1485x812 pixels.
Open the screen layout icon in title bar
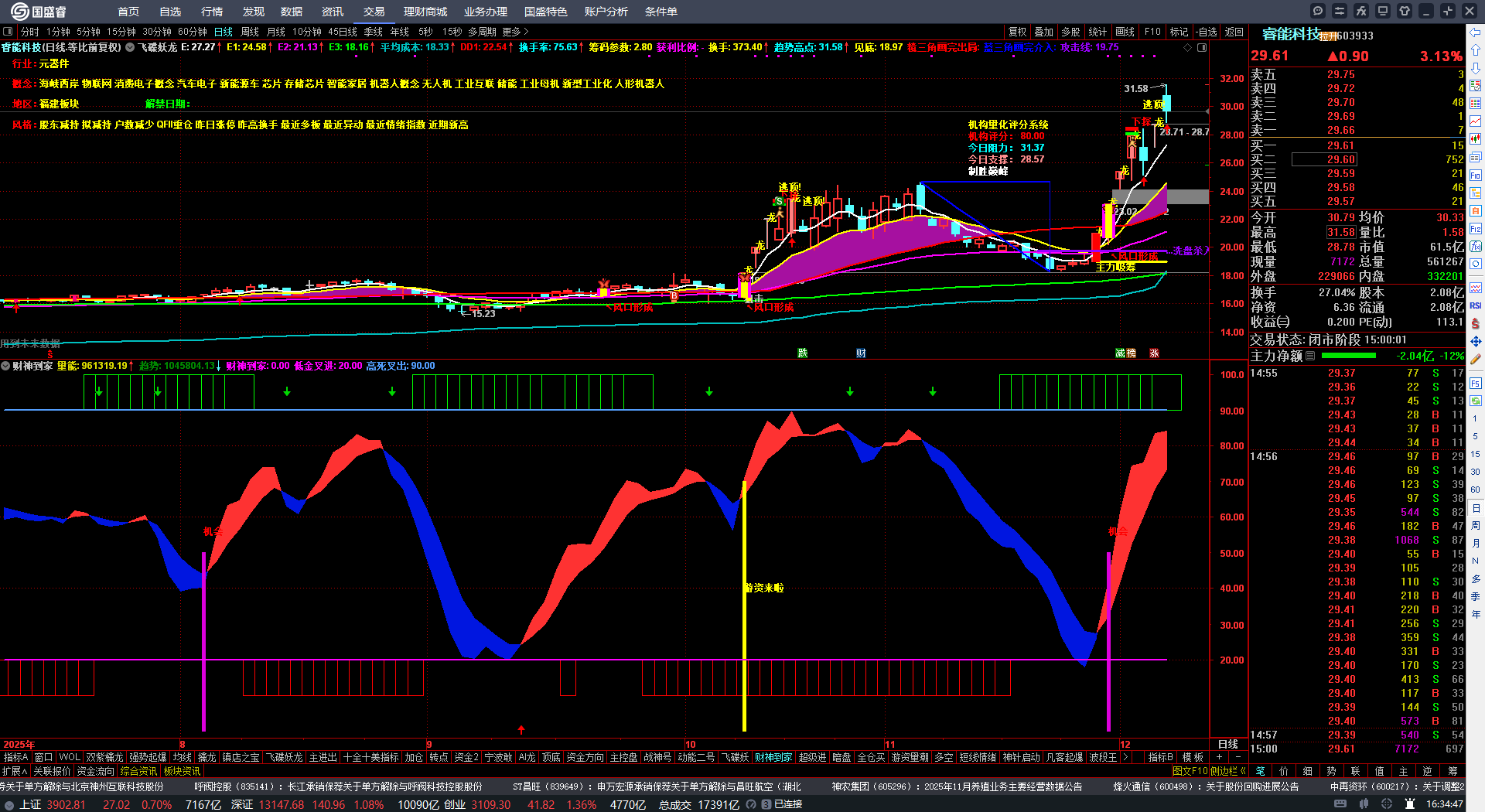pyautogui.click(x=1383, y=11)
